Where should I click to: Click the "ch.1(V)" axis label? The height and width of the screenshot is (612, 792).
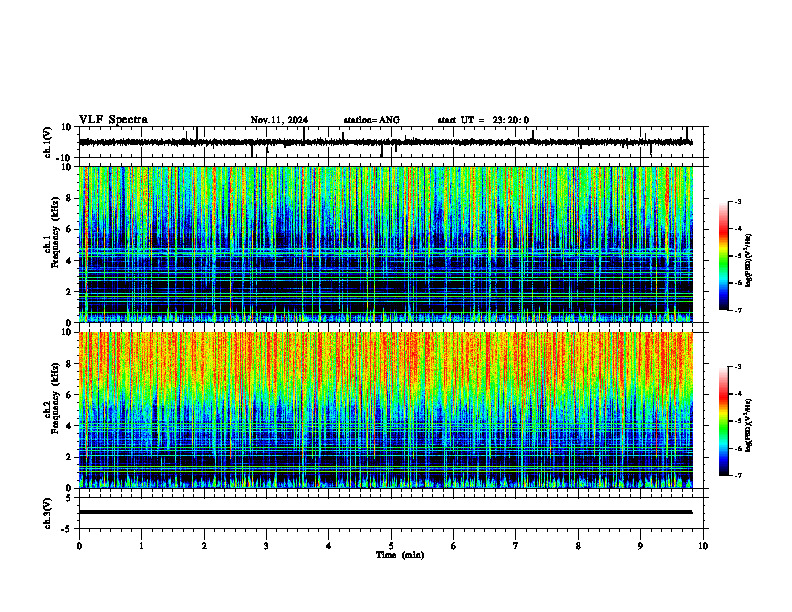[48, 142]
